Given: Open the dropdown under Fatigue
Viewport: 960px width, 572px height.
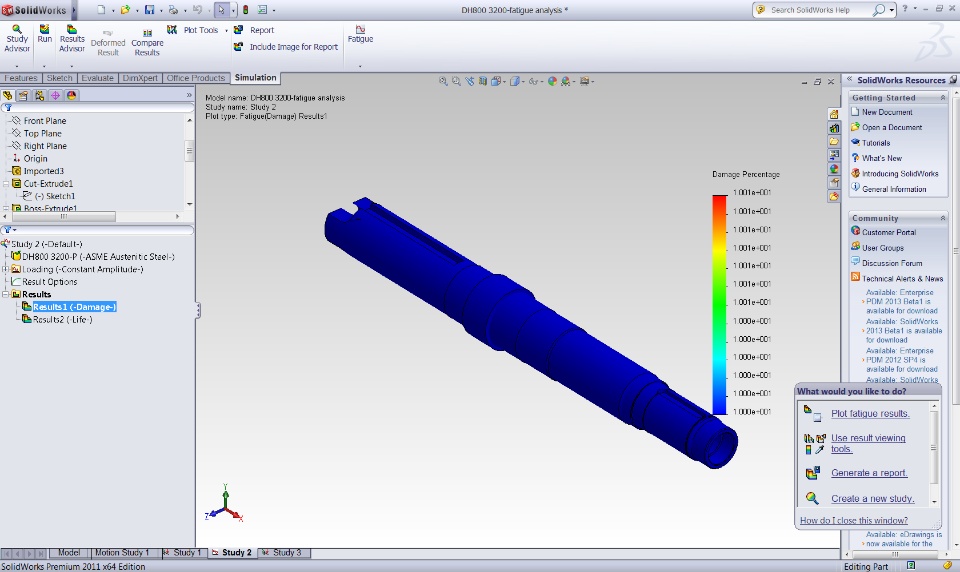Looking at the screenshot, I should (360, 66).
